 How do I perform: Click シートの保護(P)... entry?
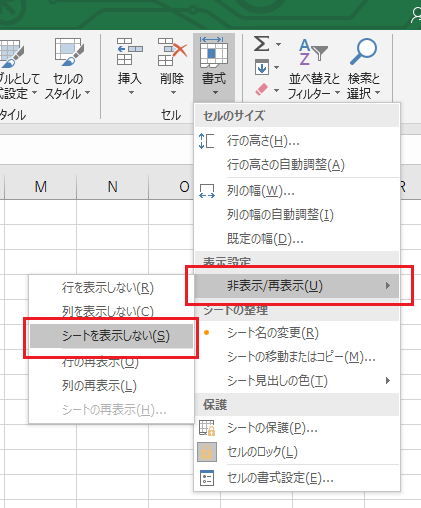(297, 428)
